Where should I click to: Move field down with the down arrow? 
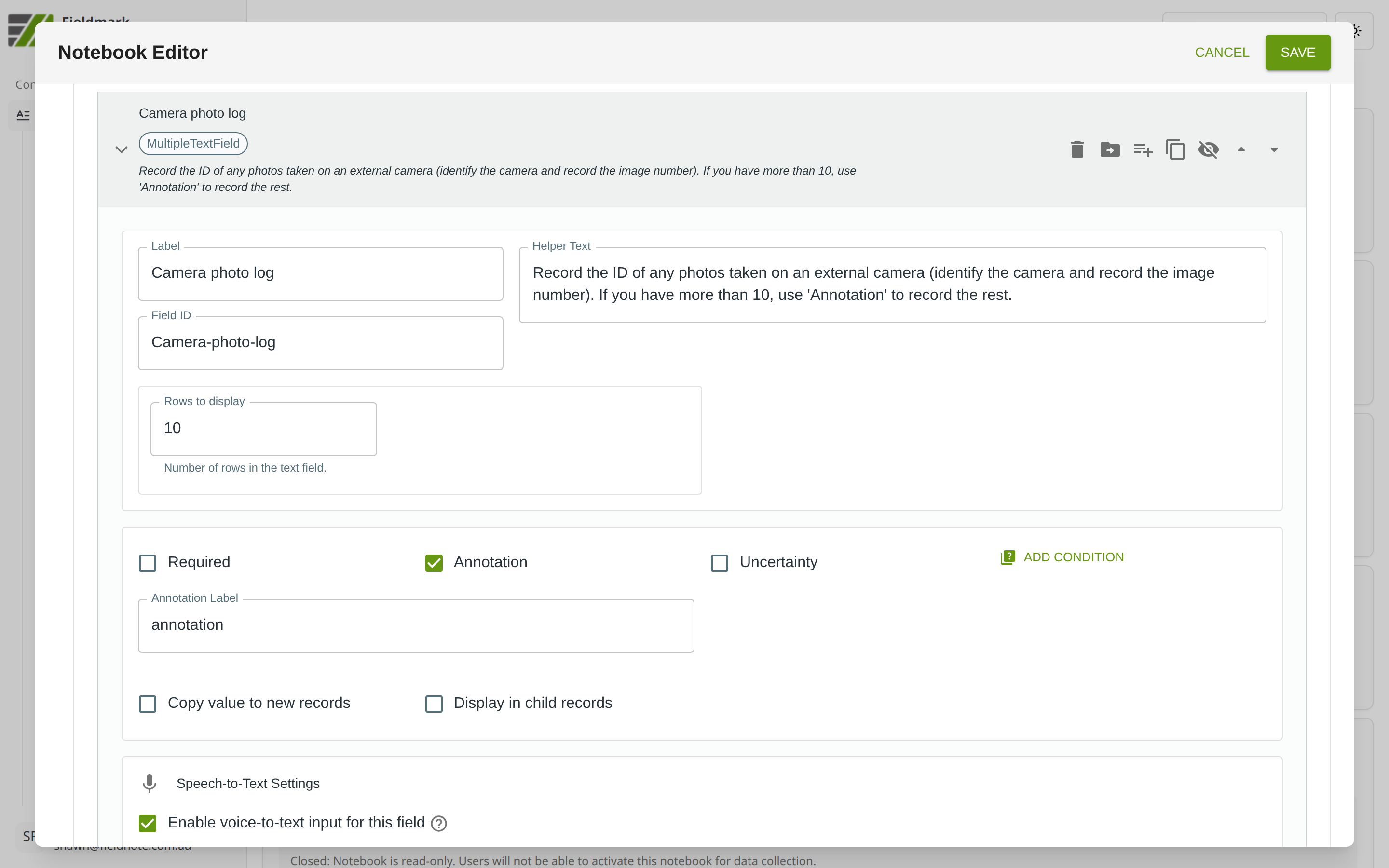coord(1274,150)
